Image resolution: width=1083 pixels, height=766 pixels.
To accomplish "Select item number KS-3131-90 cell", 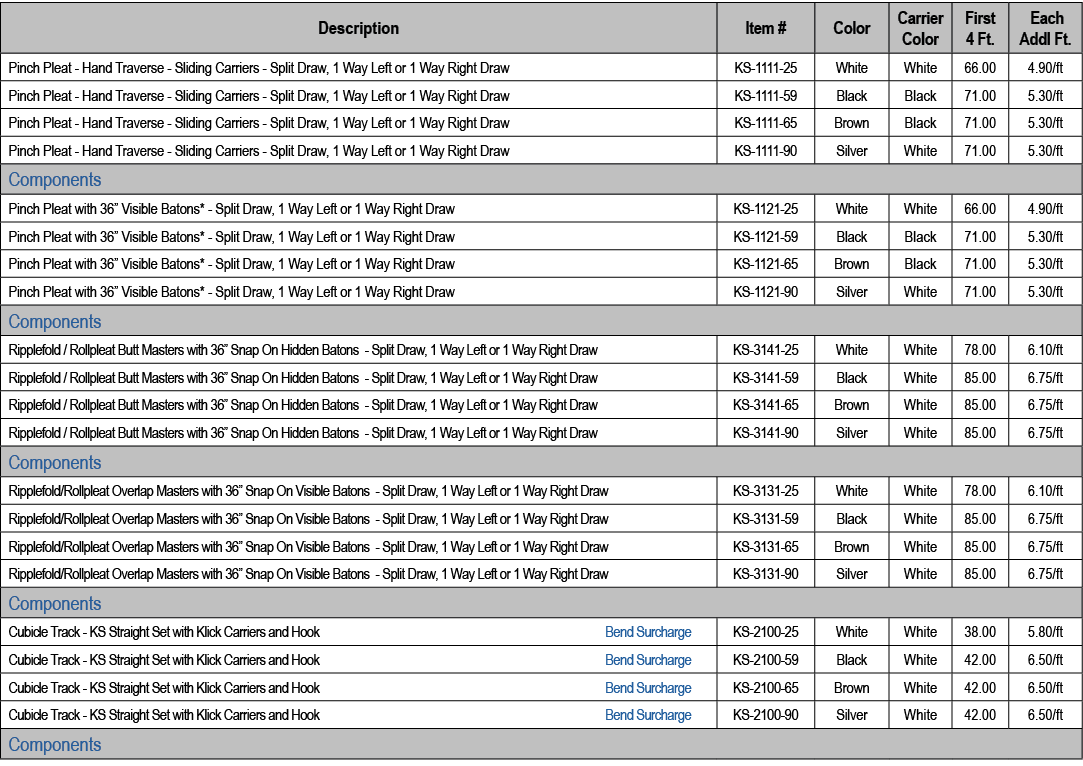I will pyautogui.click(x=766, y=574).
